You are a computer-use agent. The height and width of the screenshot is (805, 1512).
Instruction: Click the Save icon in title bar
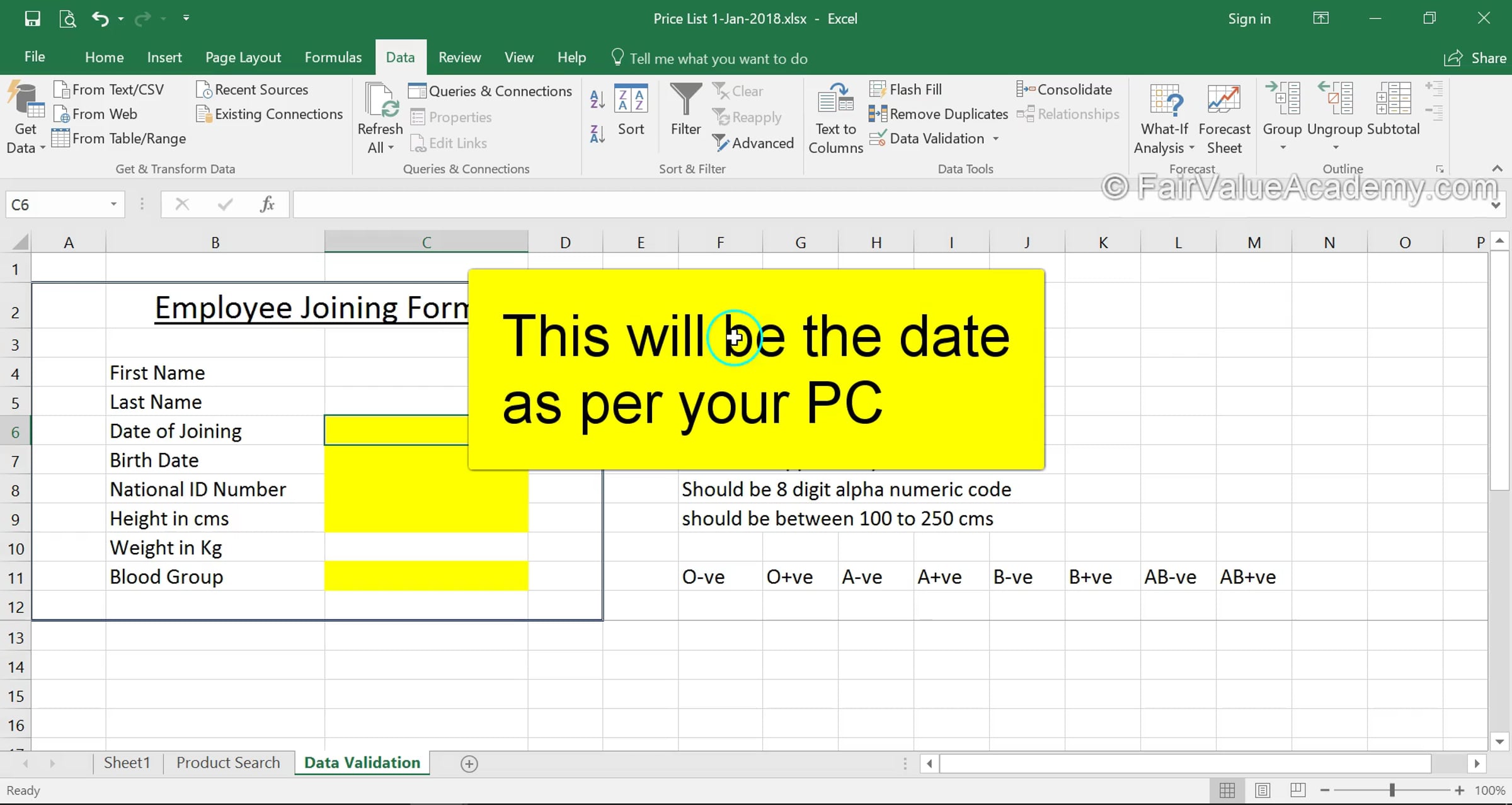pos(31,18)
